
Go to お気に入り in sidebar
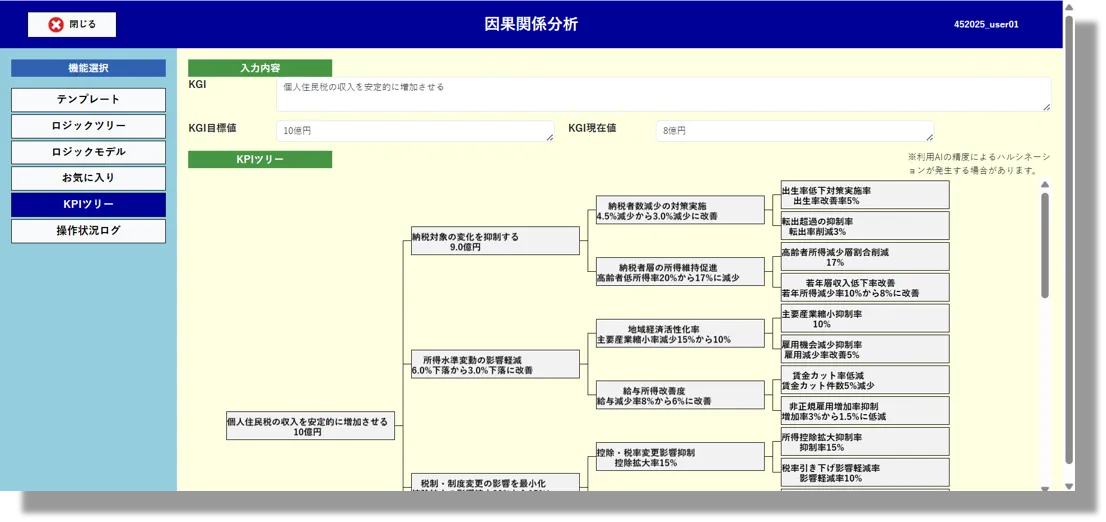point(88,178)
